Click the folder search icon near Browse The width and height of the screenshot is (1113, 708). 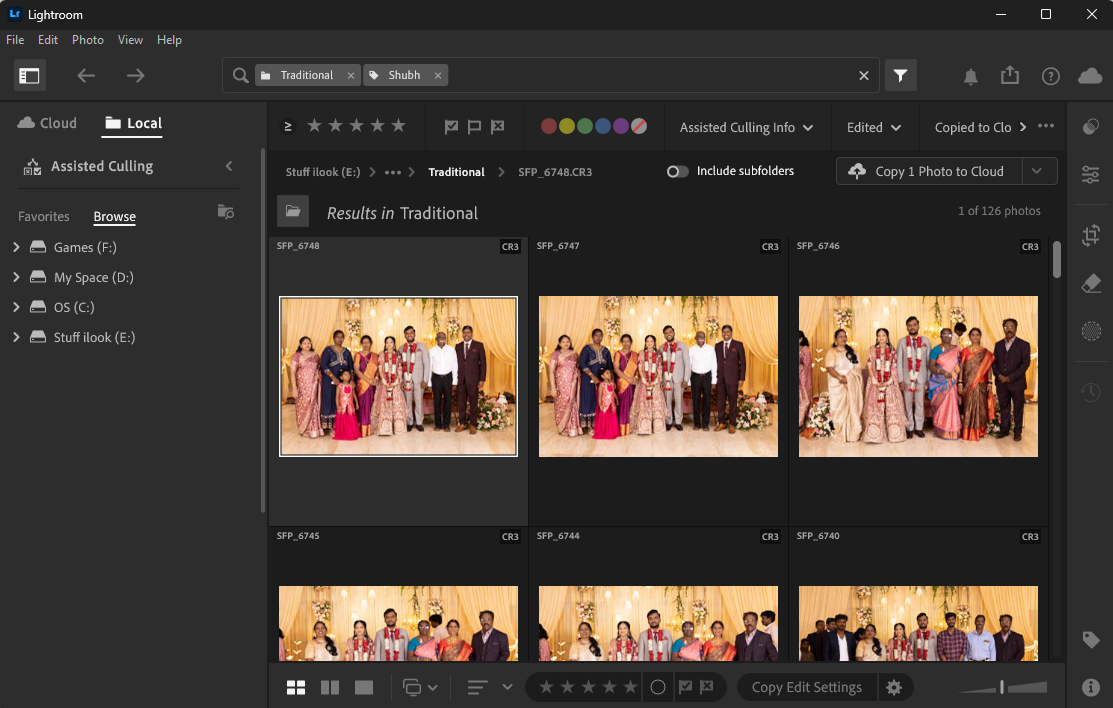pyautogui.click(x=226, y=212)
